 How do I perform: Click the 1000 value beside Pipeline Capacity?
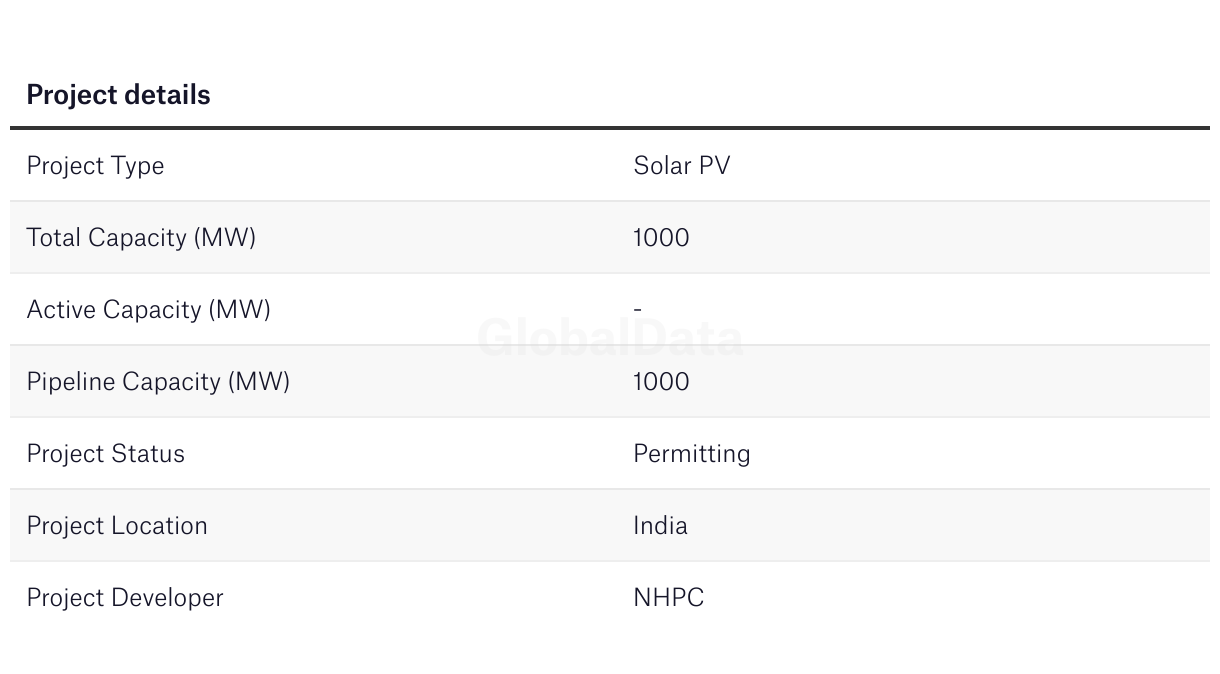[661, 381]
